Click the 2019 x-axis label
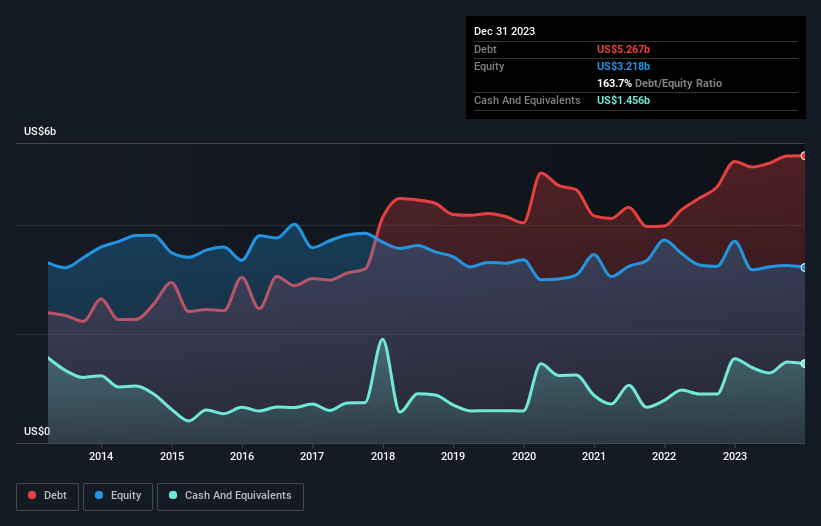 click(x=453, y=456)
